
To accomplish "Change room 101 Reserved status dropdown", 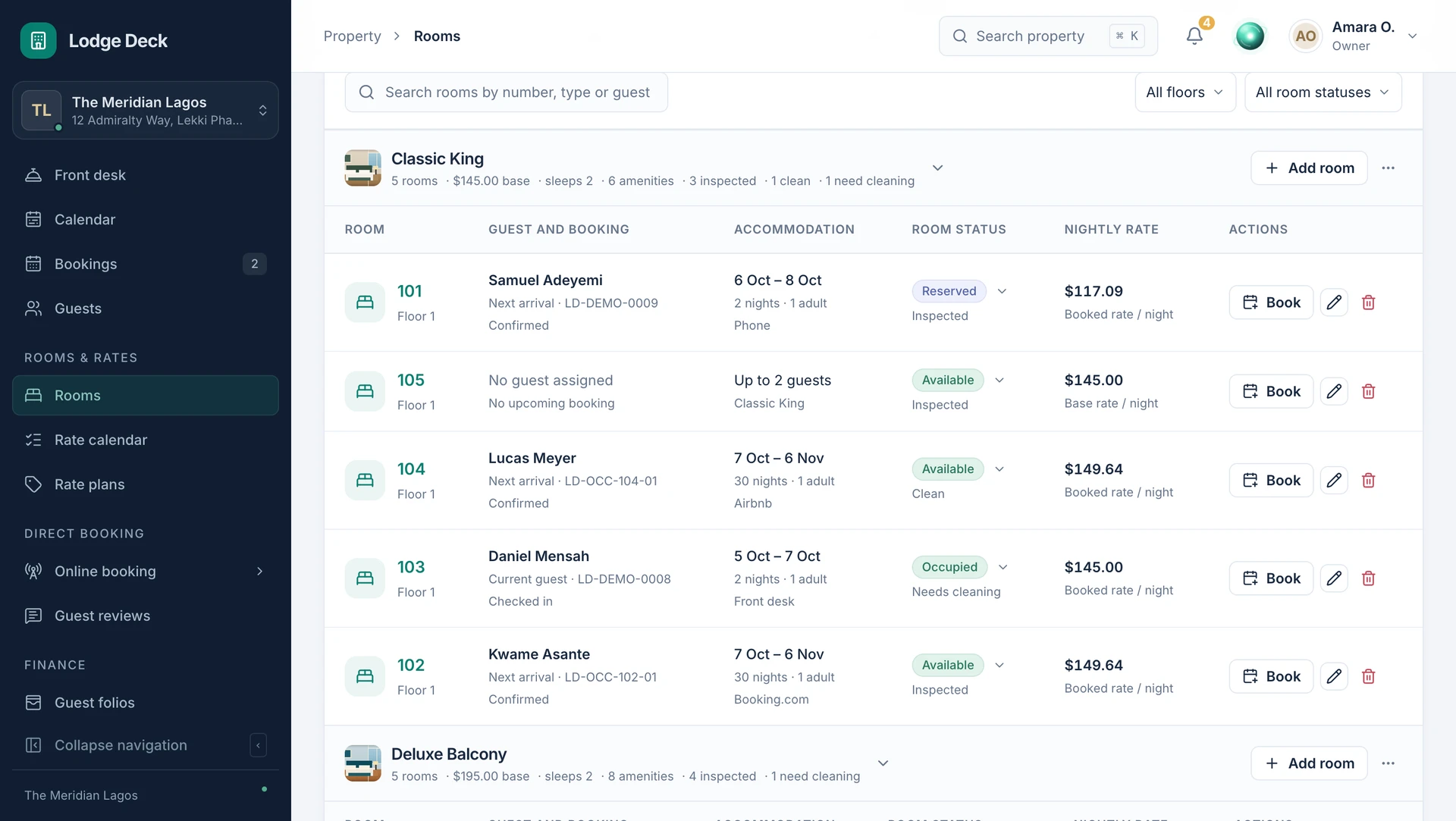I will [960, 291].
